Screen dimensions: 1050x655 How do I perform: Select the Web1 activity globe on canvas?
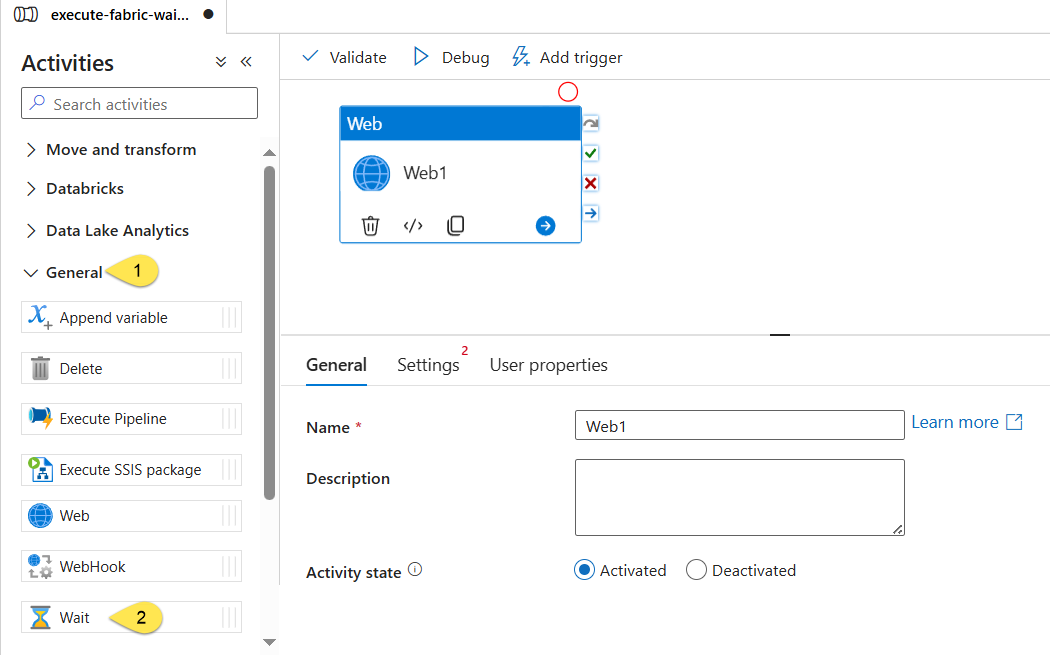point(372,173)
